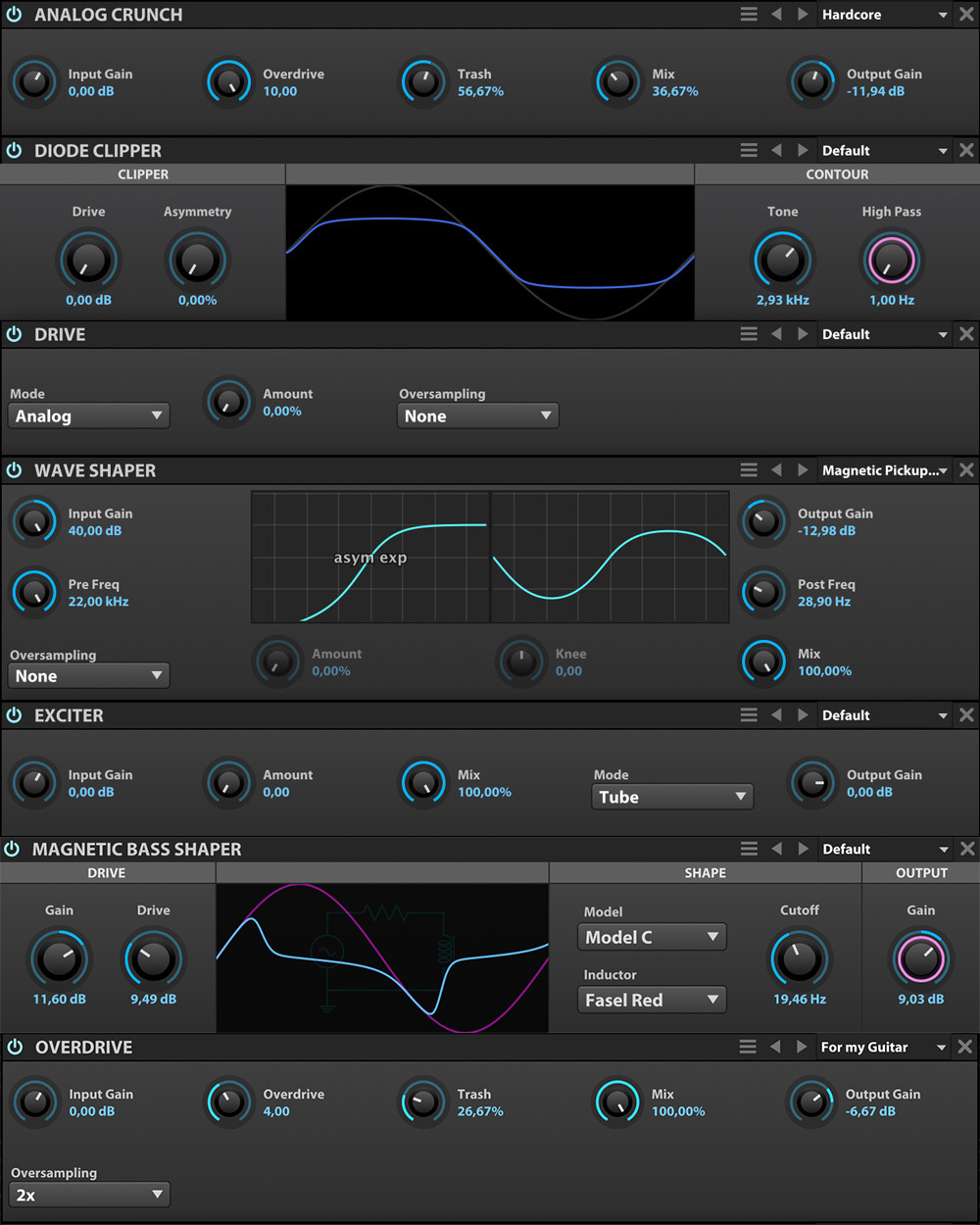This screenshot has width=980, height=1225.
Task: Toggle Diode Clipper power button
Action: 14,151
